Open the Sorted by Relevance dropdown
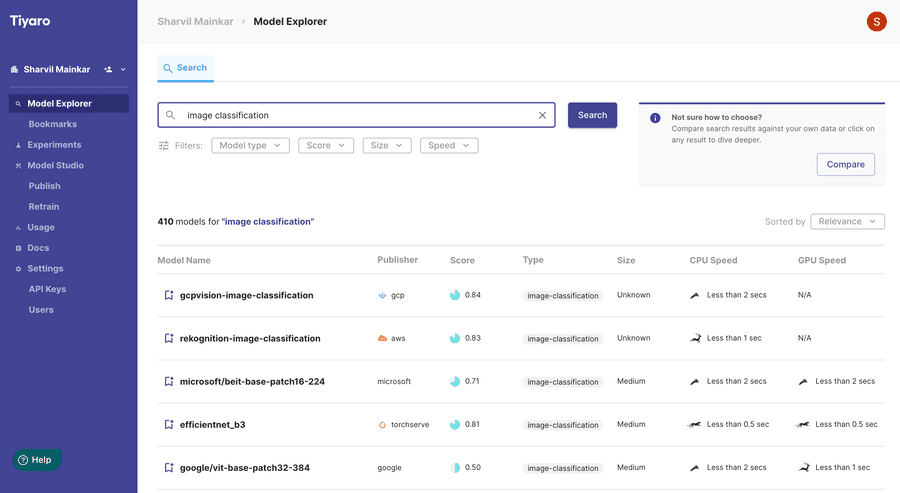900x493 pixels. pos(847,222)
